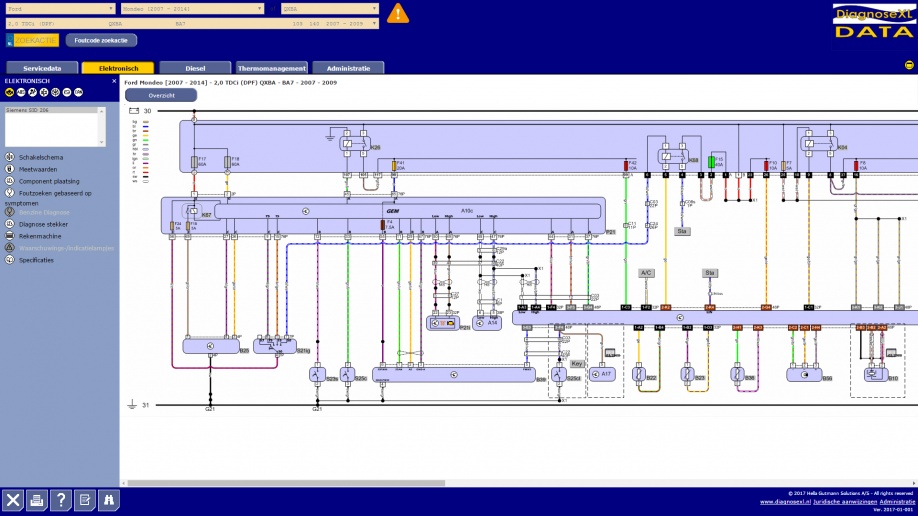Select Siemens SID 206 in the list
918x516 pixels.
coord(28,110)
